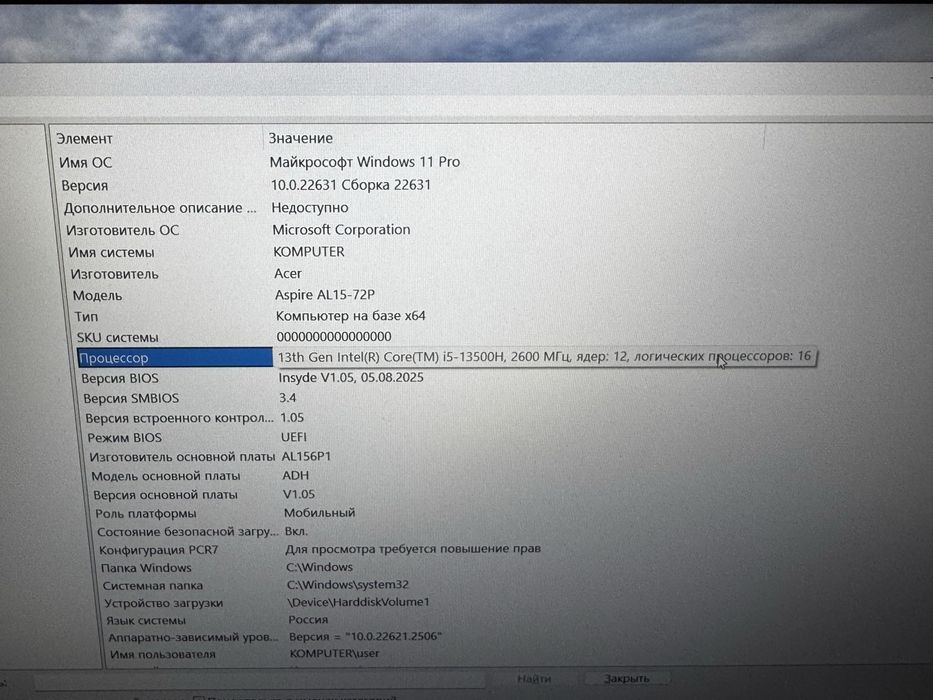The image size is (933, 700).
Task: Select the "Изготовитель ОС" row
Action: (x=122, y=230)
